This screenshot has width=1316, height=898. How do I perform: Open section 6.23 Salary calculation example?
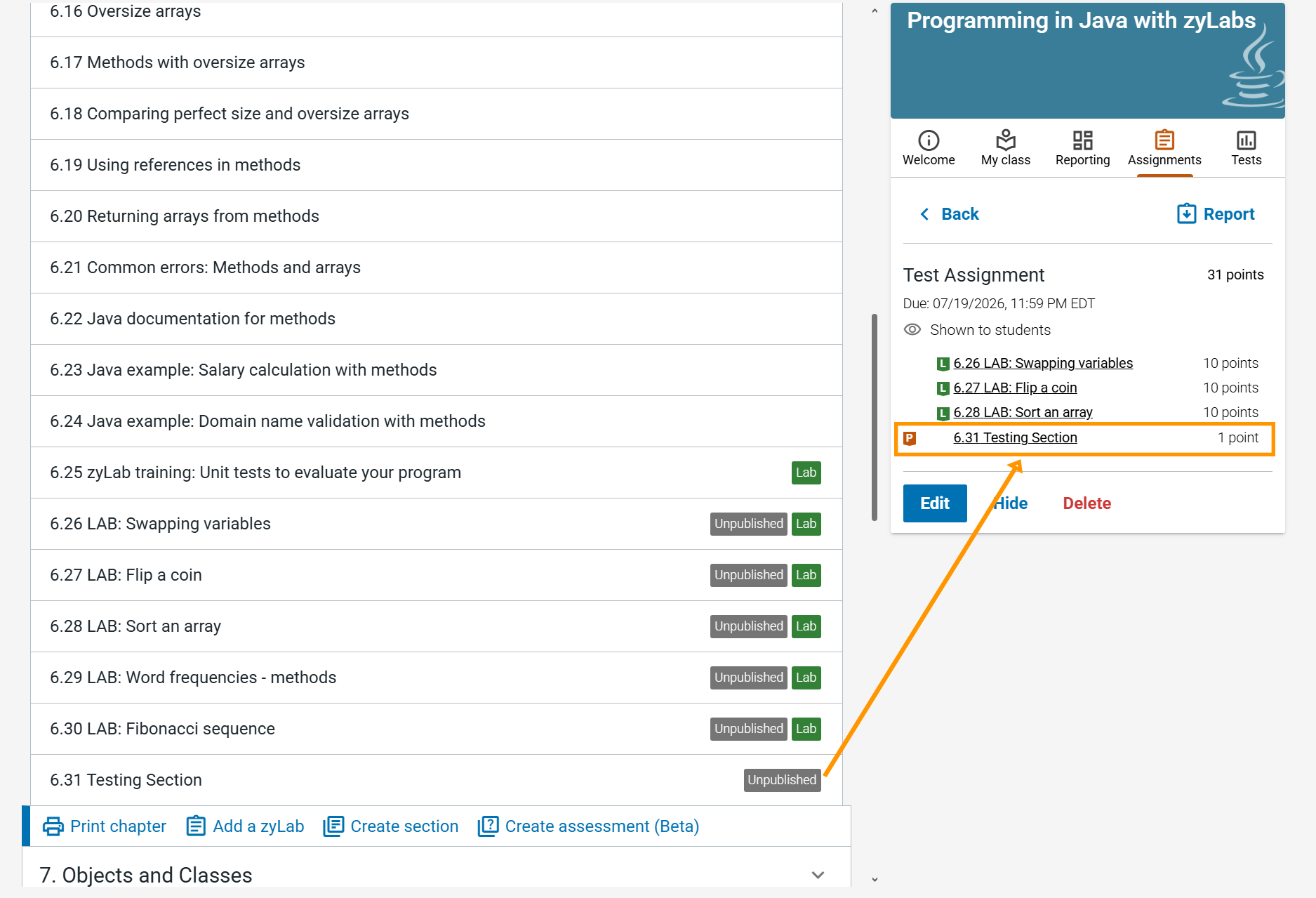pyautogui.click(x=437, y=370)
